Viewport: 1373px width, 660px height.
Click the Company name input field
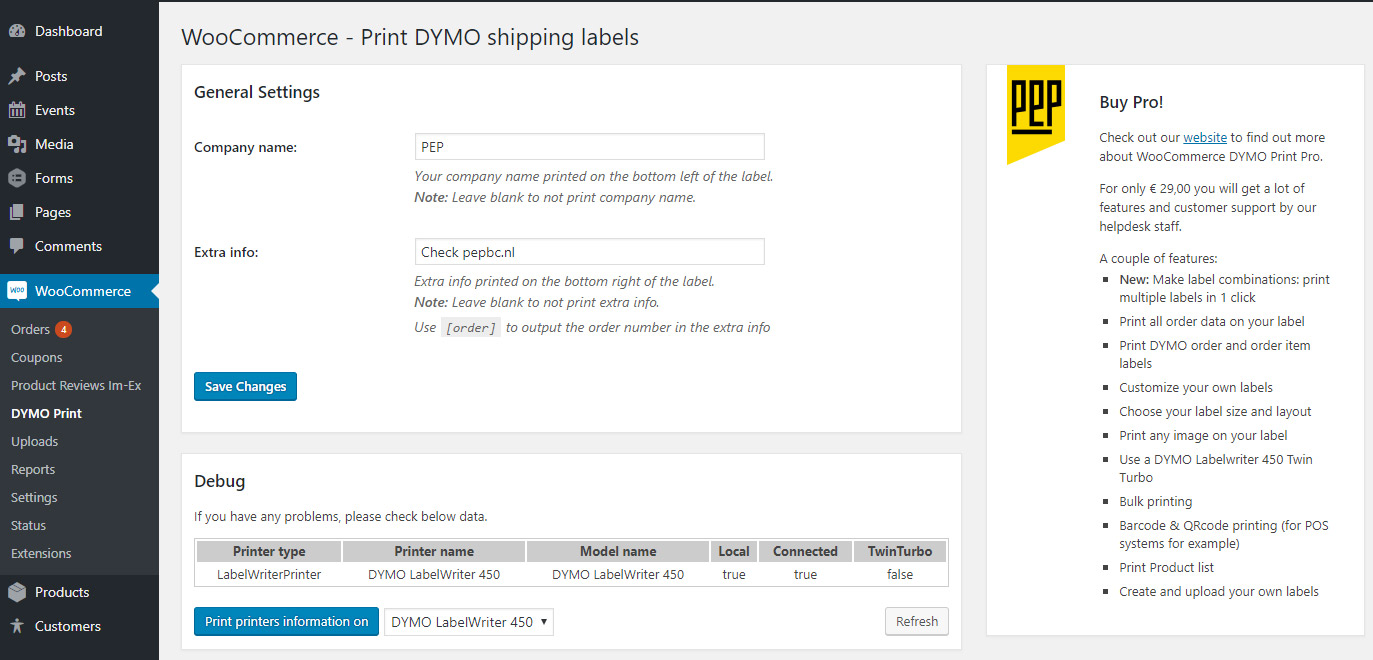589,147
